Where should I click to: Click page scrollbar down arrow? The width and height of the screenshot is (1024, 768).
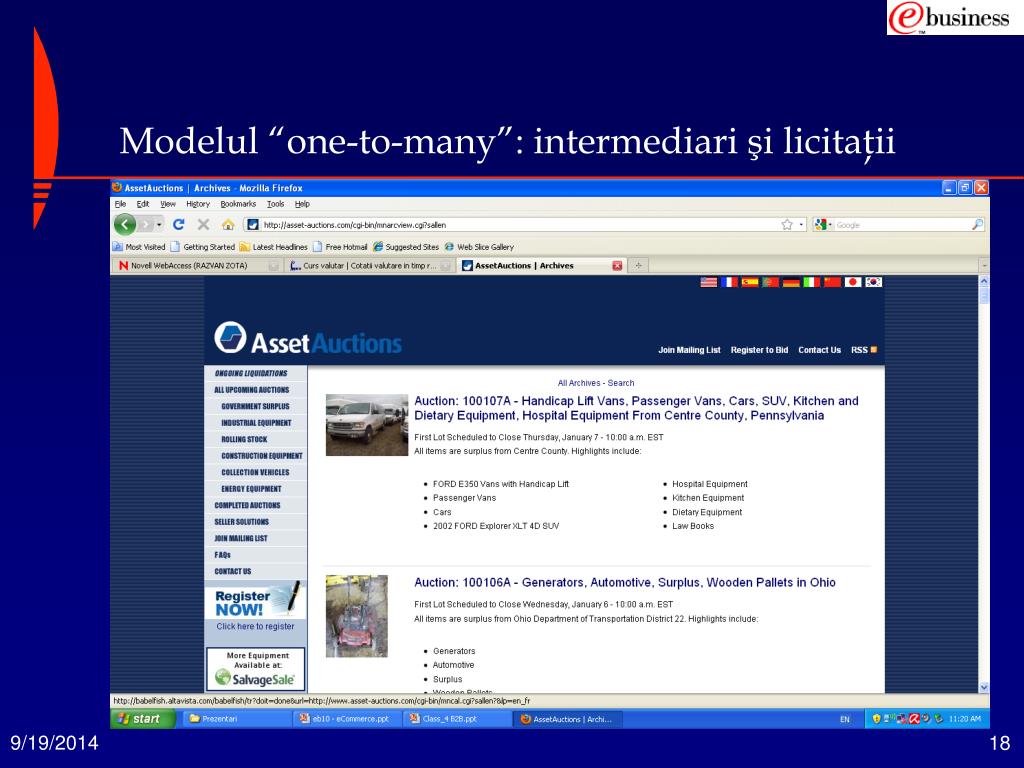pyautogui.click(x=984, y=687)
